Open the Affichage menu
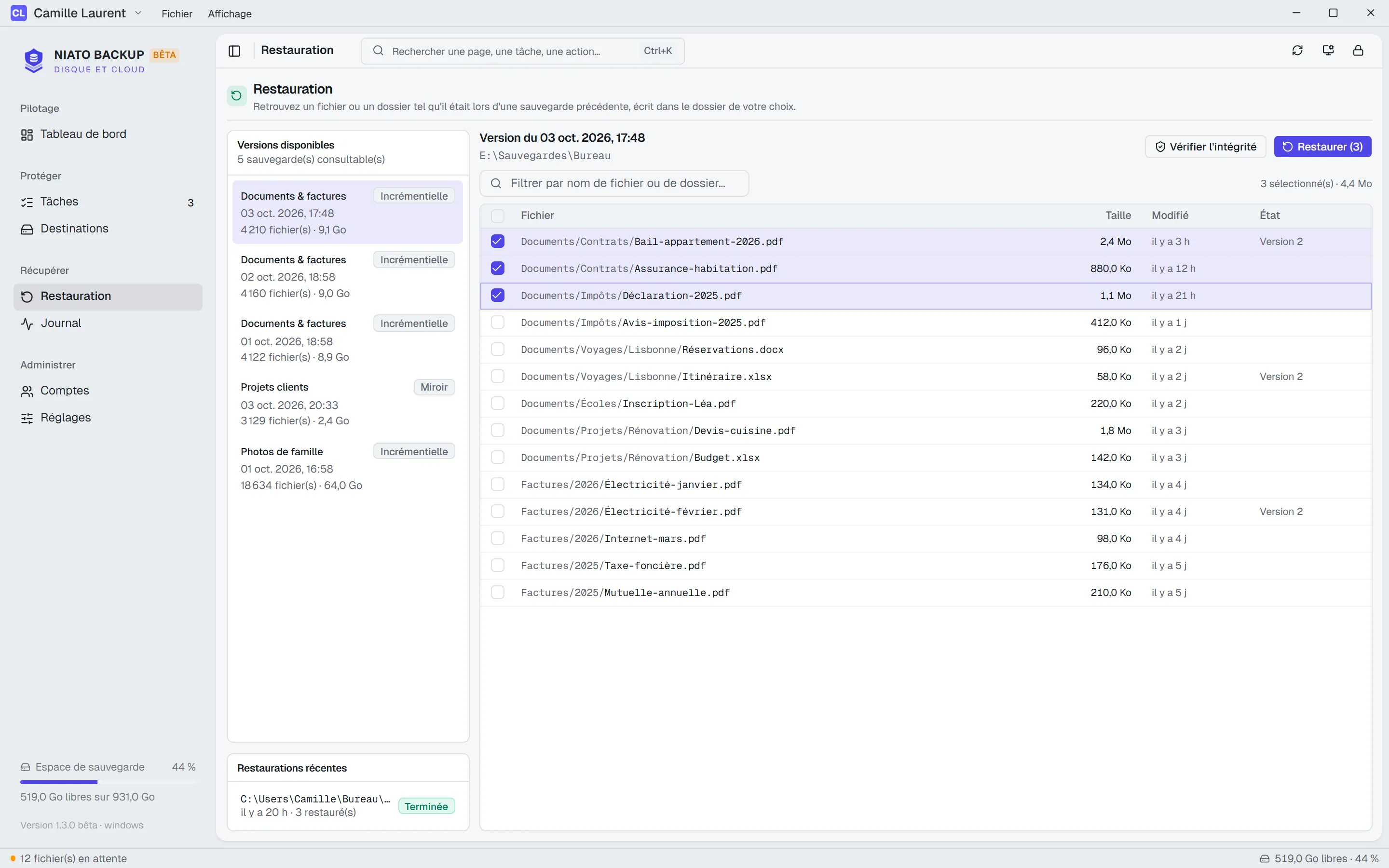The width and height of the screenshot is (1389, 868). click(x=230, y=13)
